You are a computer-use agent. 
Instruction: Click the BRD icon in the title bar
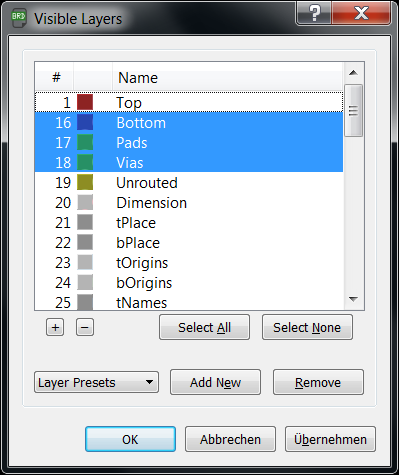(x=19, y=18)
